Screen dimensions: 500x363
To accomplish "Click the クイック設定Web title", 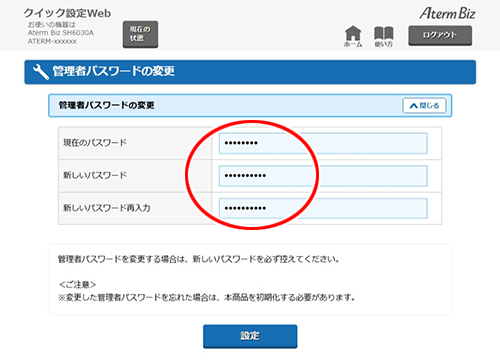I will [x=67, y=13].
